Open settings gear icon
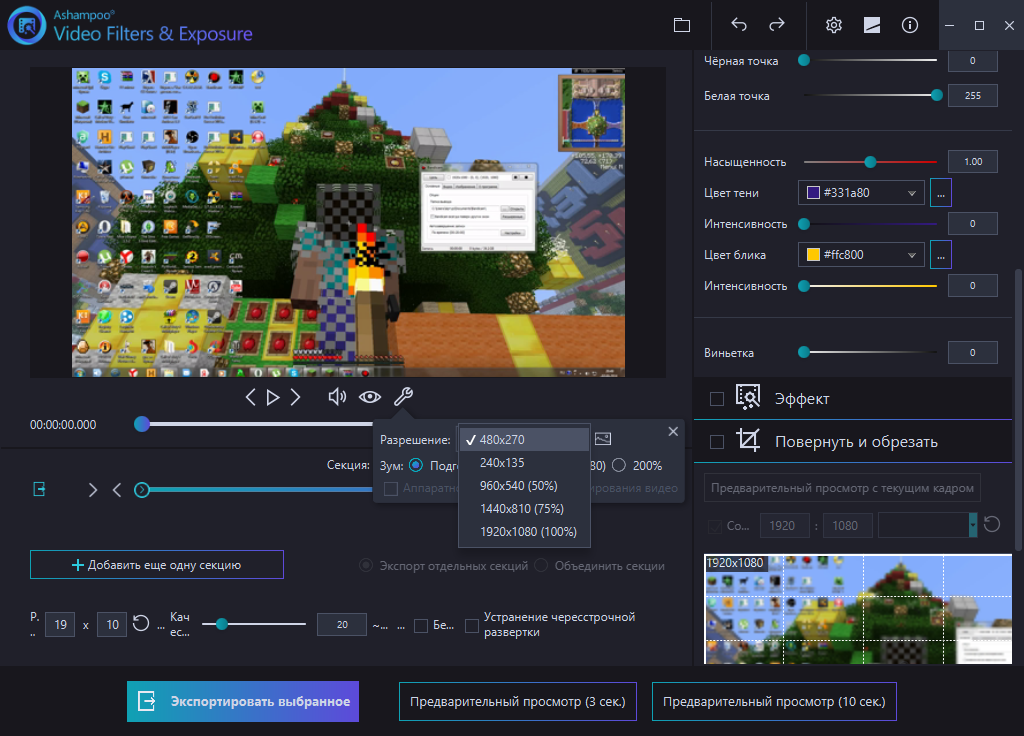This screenshot has height=736, width=1024. coord(833,25)
